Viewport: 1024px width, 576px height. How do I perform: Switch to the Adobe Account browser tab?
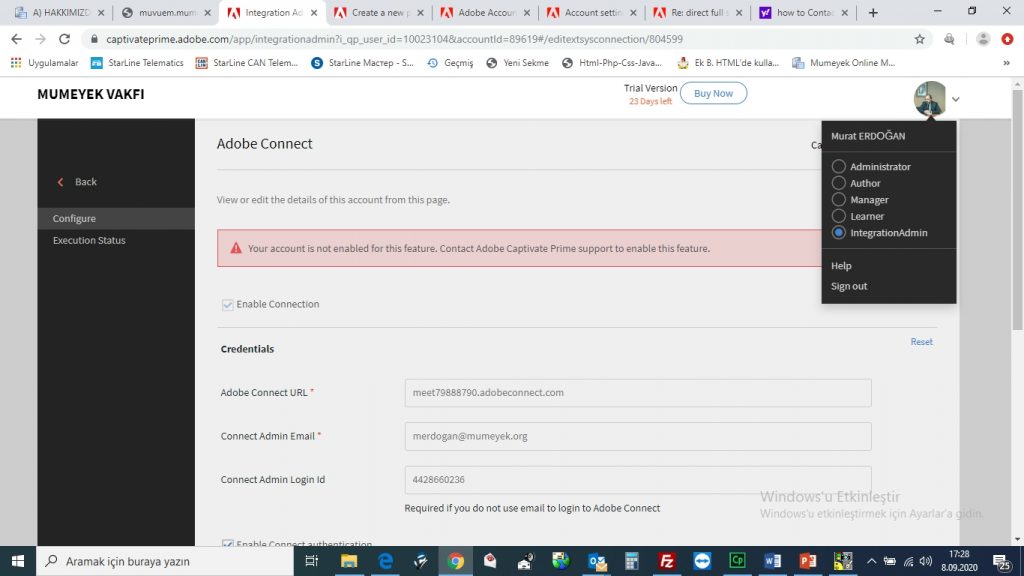pos(484,13)
